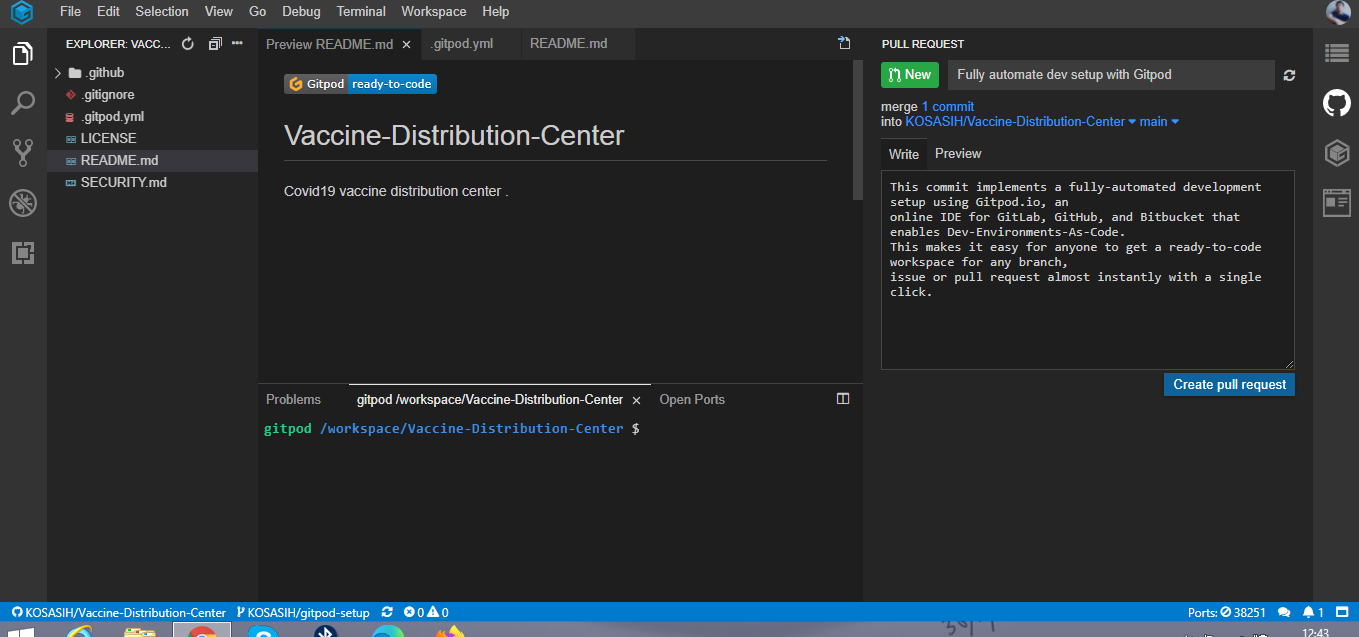Click the open source file icon above preview
1359x637 pixels.
point(844,43)
